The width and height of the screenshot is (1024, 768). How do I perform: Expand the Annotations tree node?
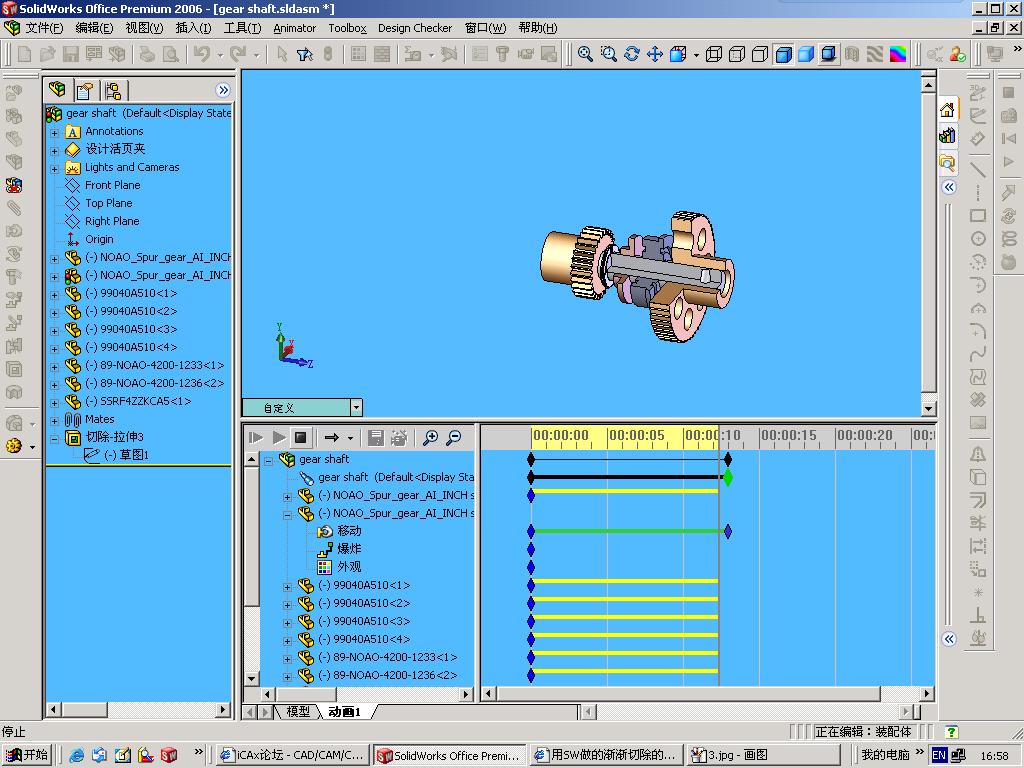(55, 133)
